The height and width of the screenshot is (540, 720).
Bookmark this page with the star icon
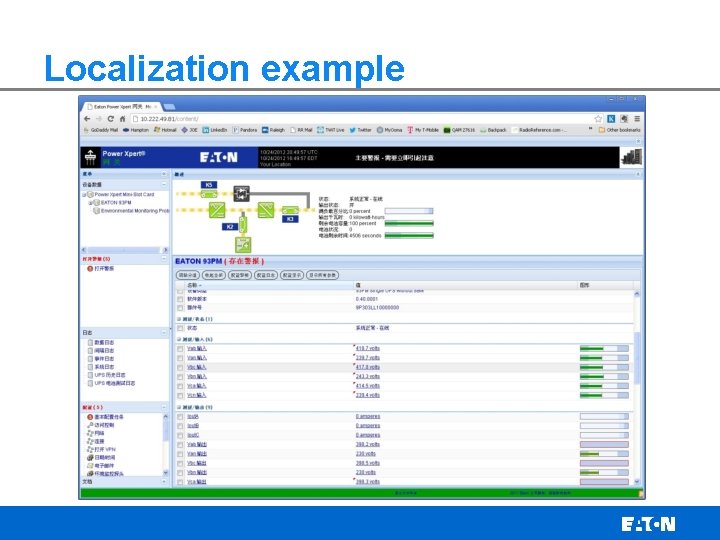(598, 118)
